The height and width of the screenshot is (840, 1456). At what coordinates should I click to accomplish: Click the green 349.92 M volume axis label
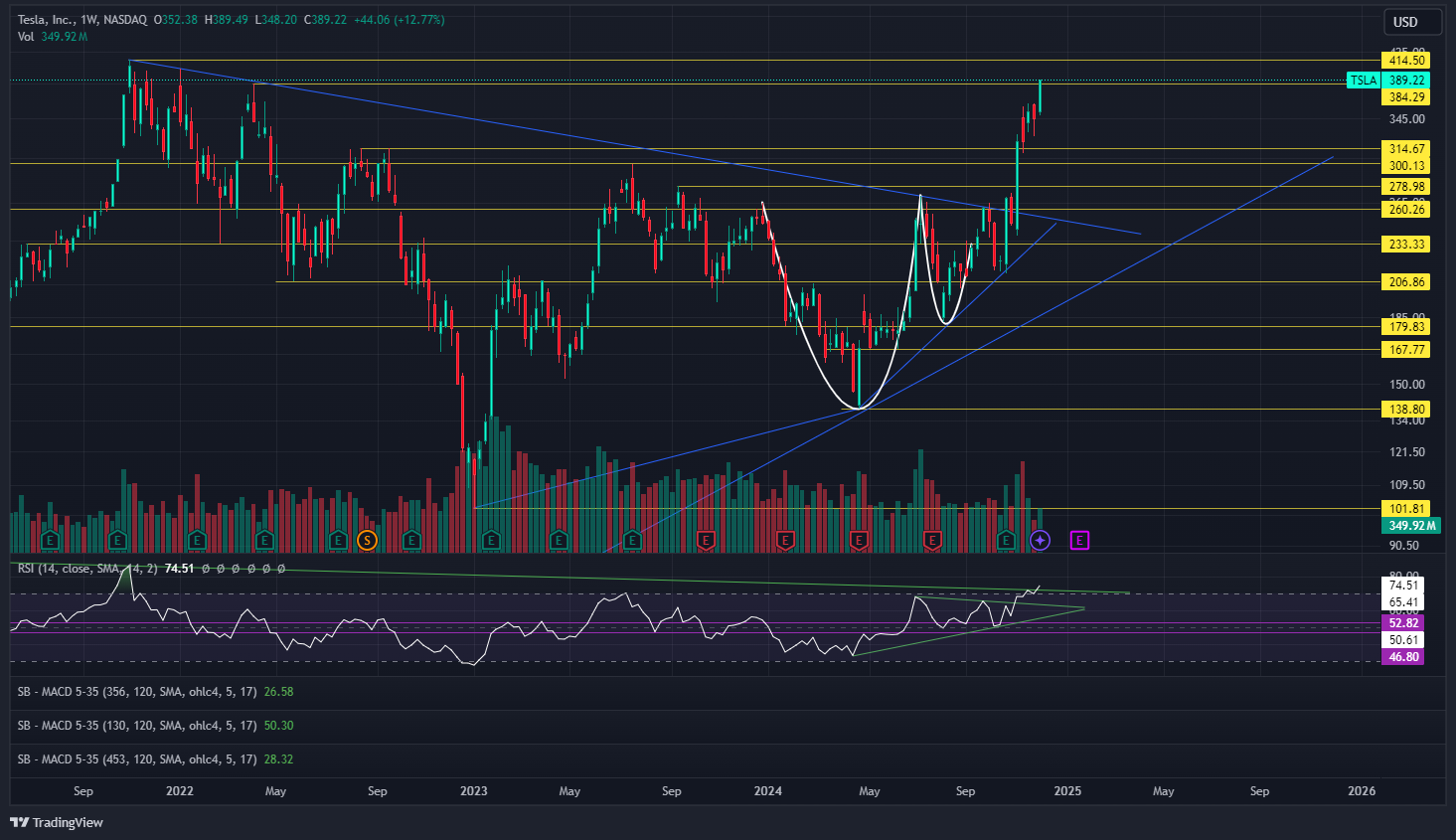pos(1411,526)
